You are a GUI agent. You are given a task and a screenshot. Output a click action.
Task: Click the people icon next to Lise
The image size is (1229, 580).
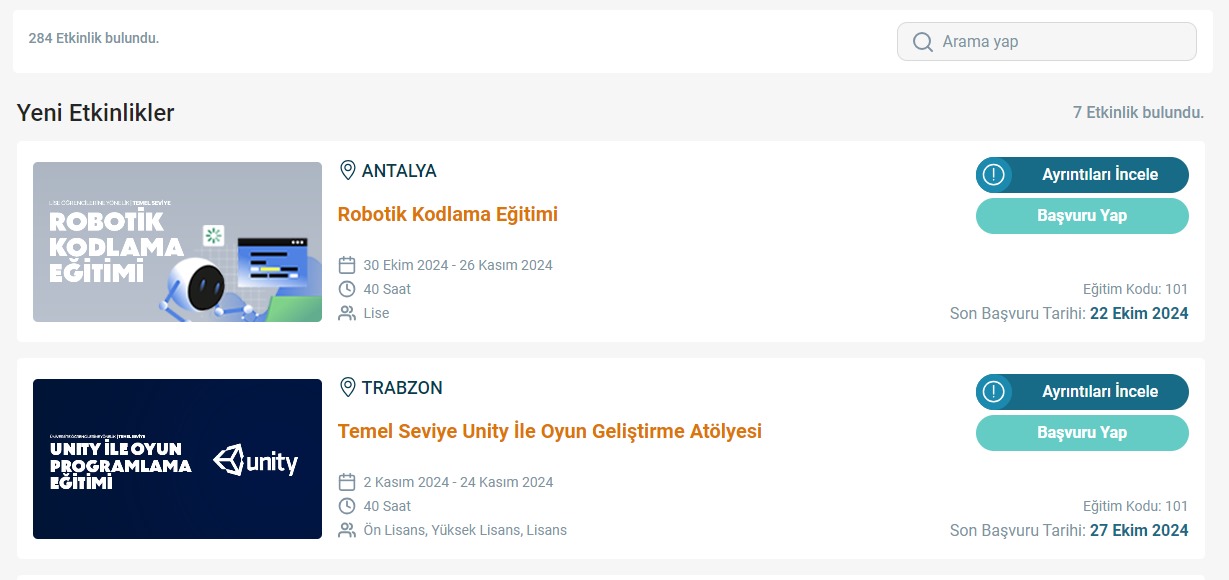coord(347,313)
